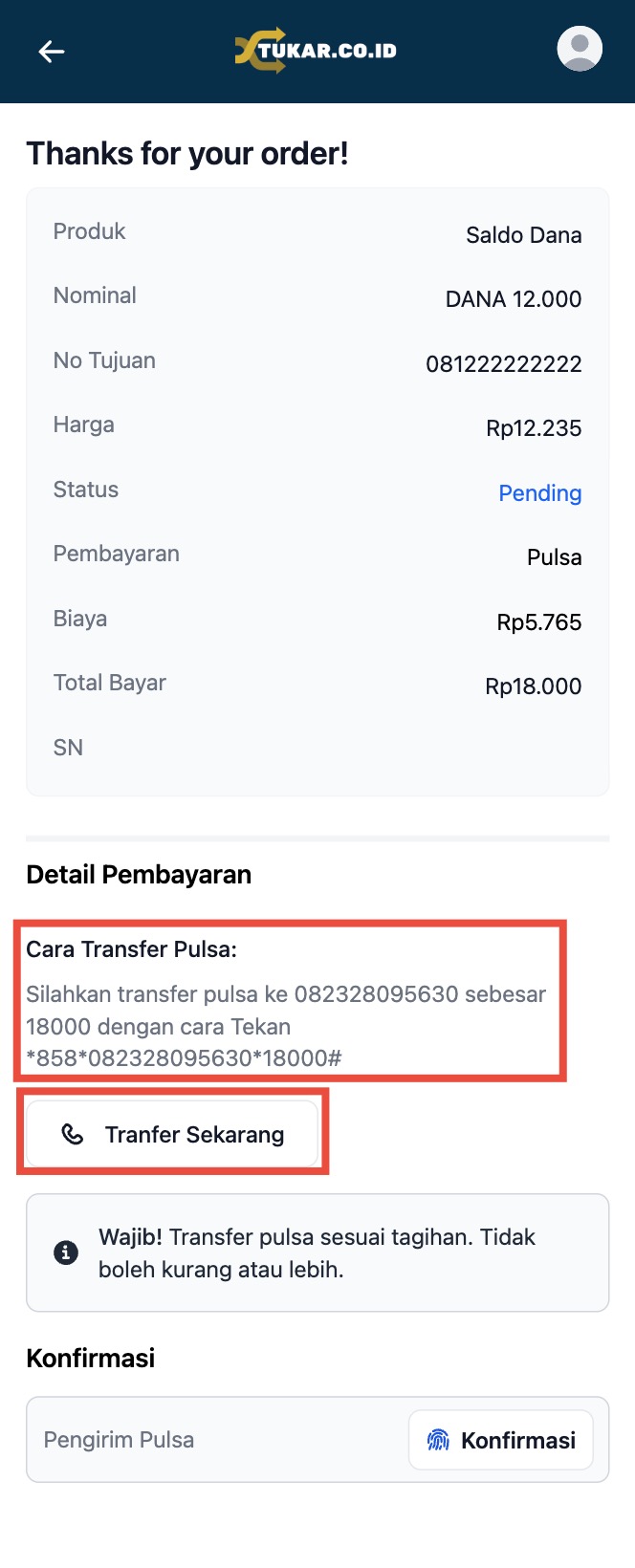Open the profile avatar icon
The height and width of the screenshot is (1568, 635).
click(x=580, y=49)
